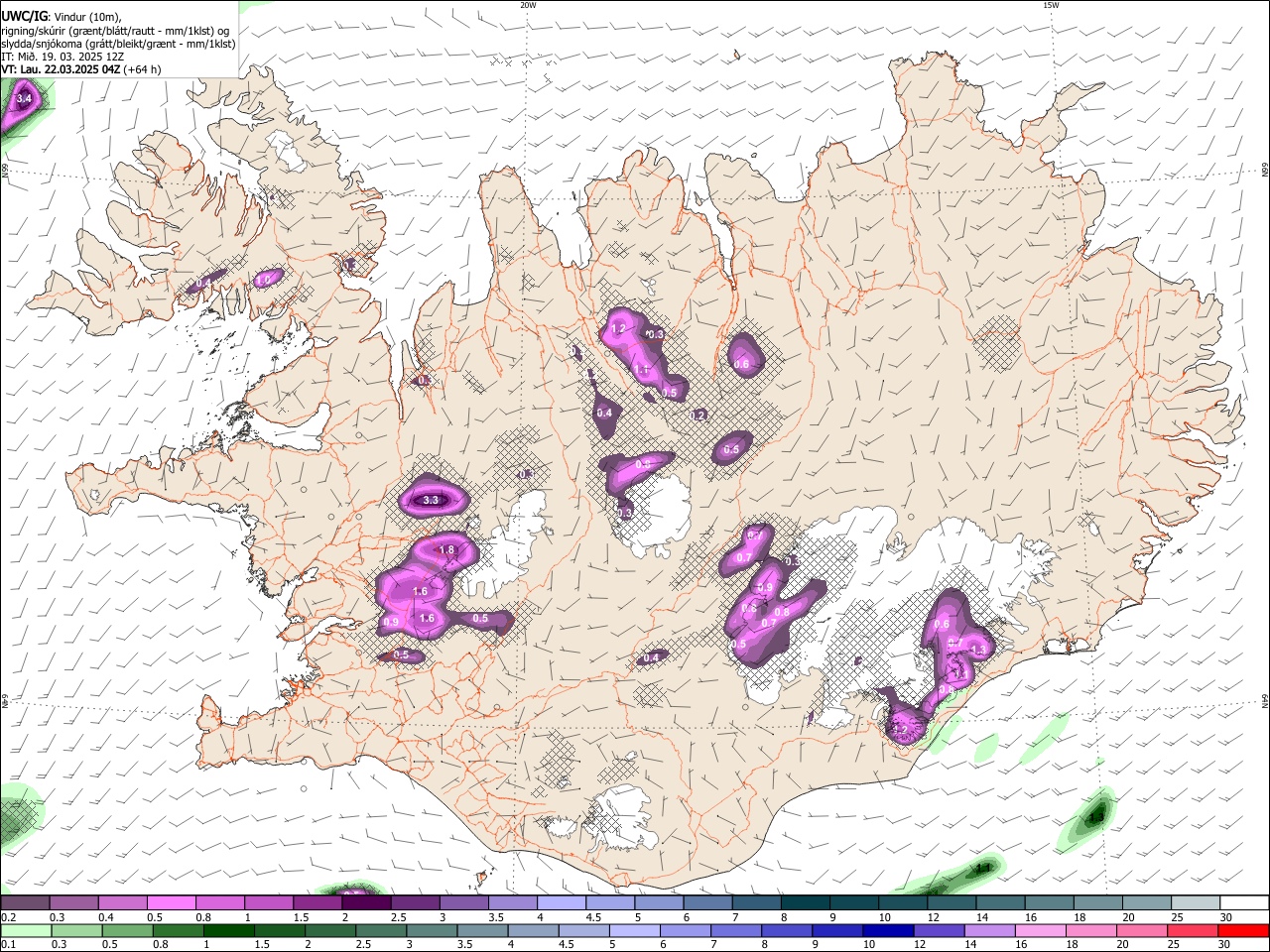Click the snow scale swatch between 20 and 25
The width and height of the screenshot is (1270, 952).
click(x=1148, y=902)
